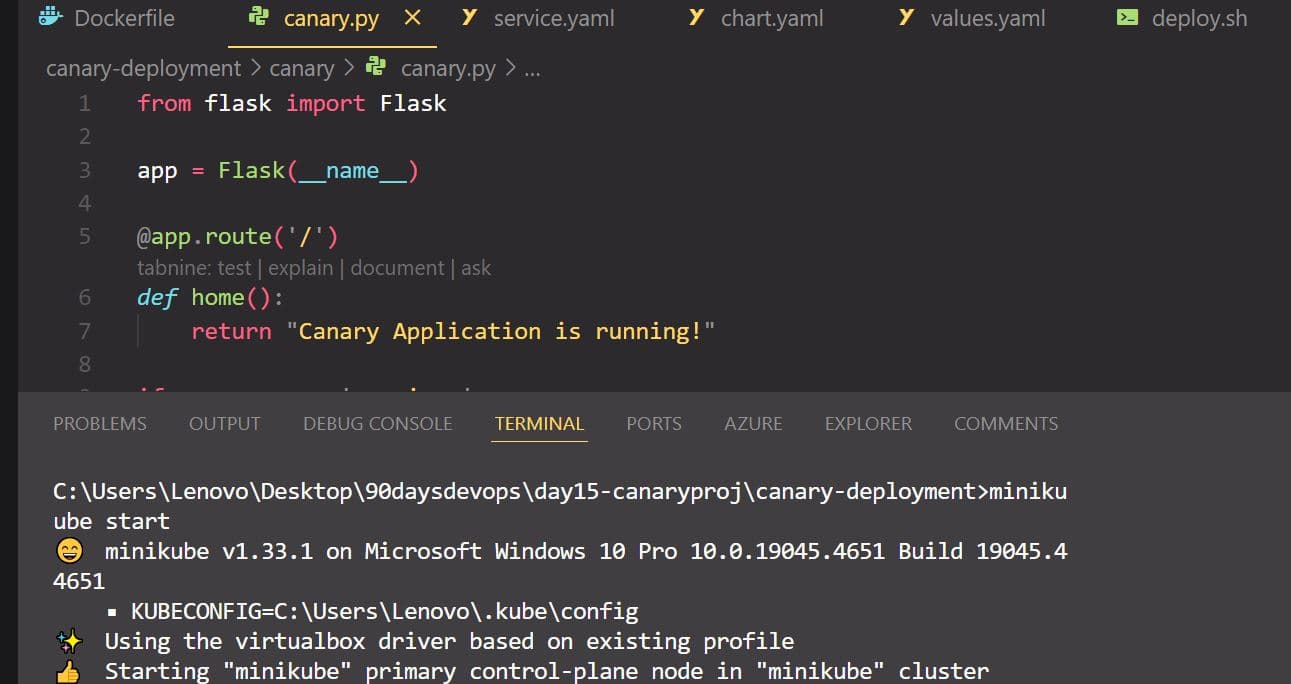Screen dimensions: 1291x684
Task: Click the line 6 number in the gutter
Action: pos(84,298)
